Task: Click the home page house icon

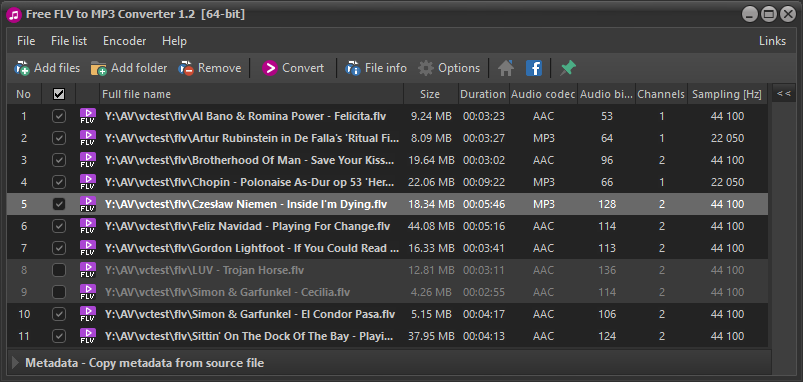Action: tap(506, 68)
